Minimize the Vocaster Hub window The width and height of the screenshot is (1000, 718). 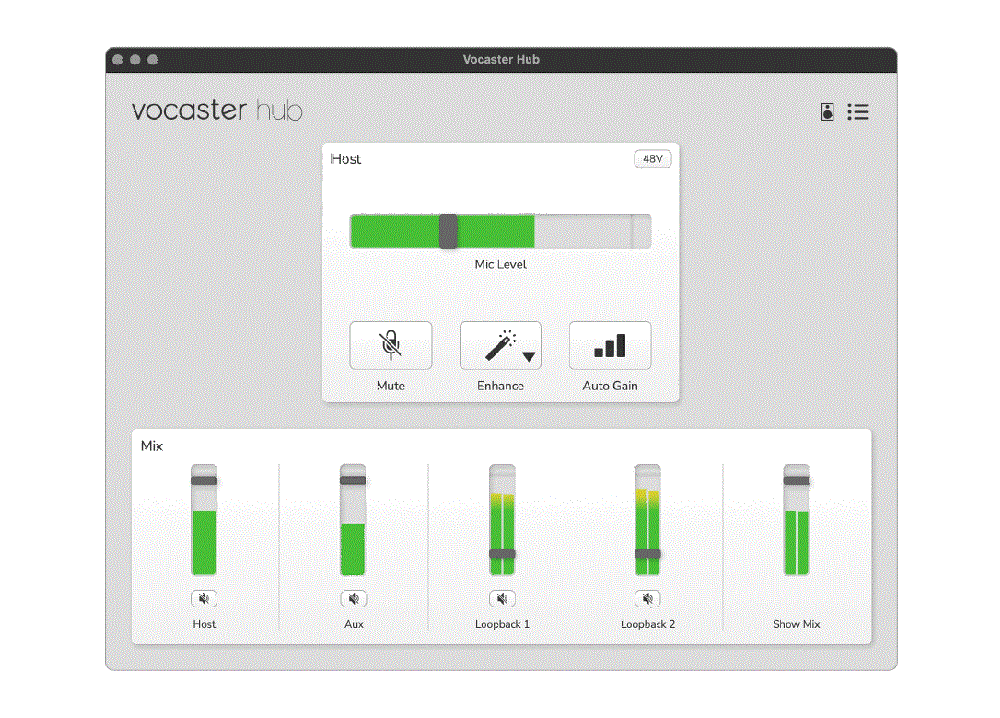[135, 59]
